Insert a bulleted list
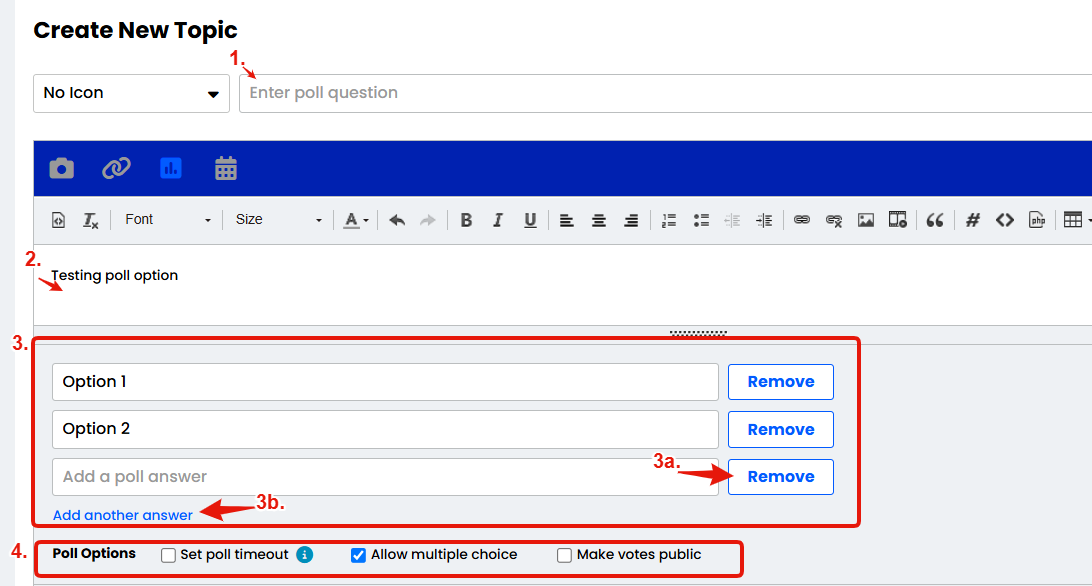This screenshot has width=1092, height=586. (x=701, y=220)
